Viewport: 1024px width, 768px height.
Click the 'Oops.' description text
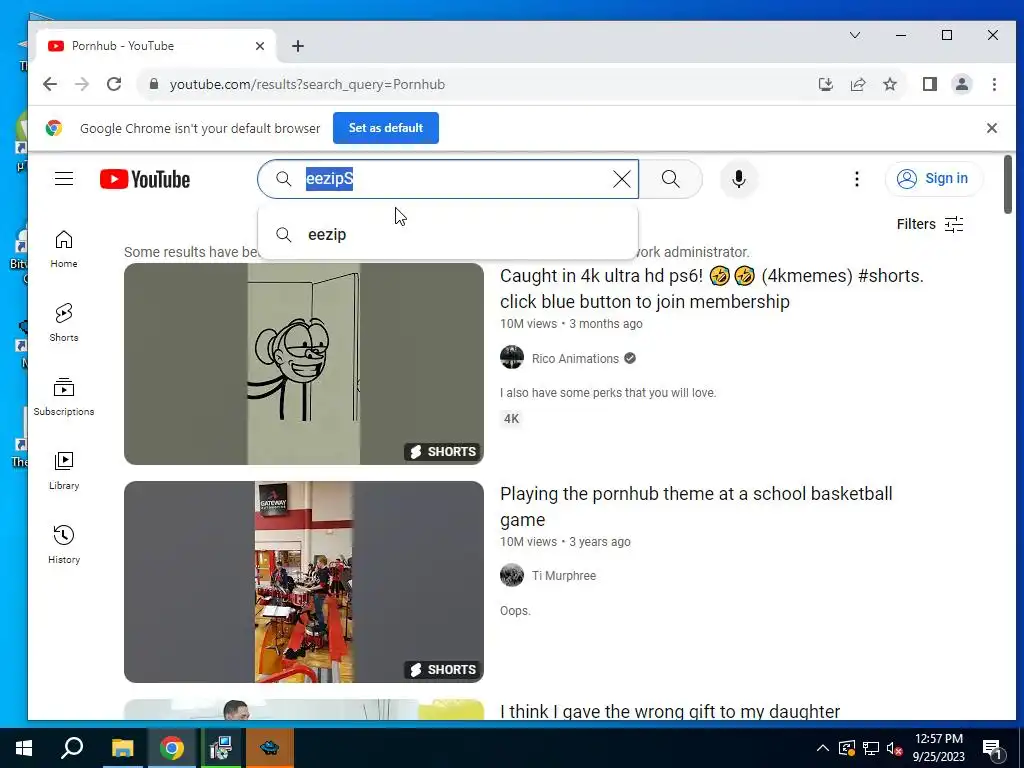point(515,611)
